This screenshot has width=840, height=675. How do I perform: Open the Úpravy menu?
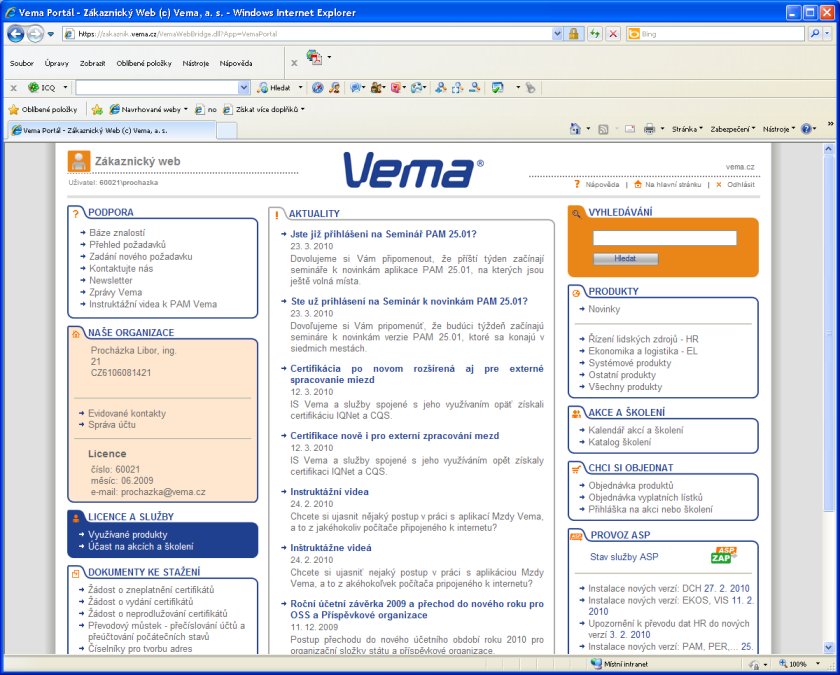57,63
